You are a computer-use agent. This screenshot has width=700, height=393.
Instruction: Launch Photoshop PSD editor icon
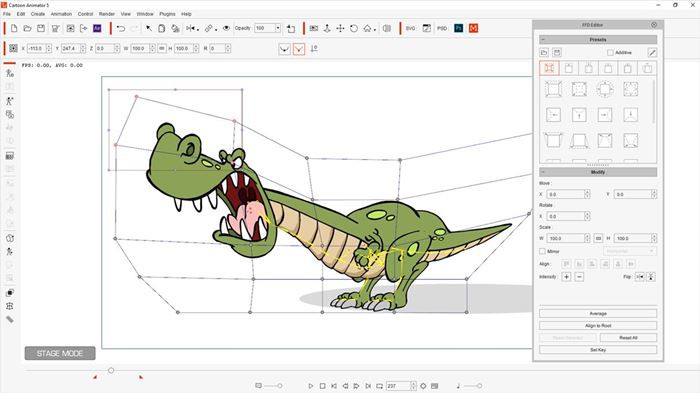point(458,29)
